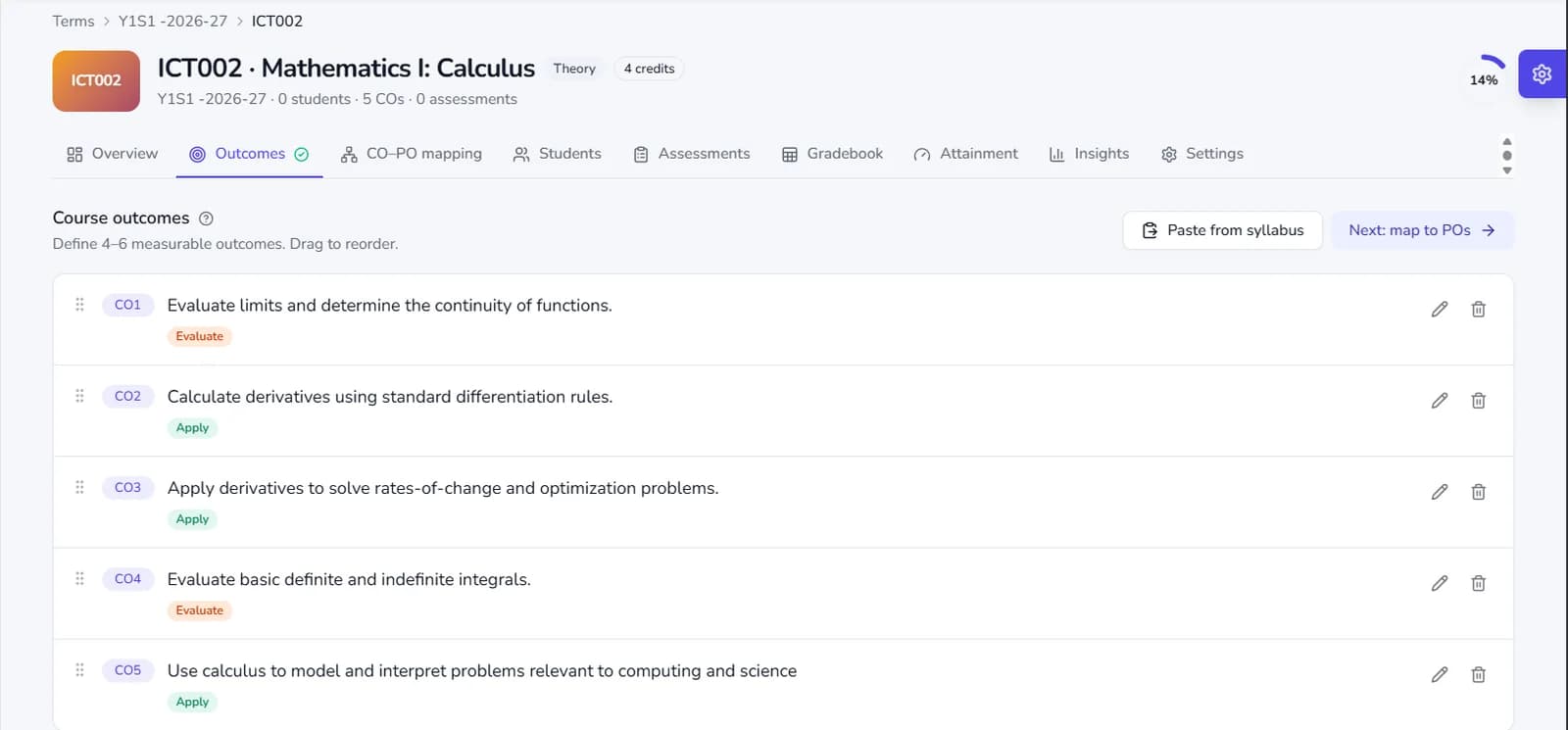Open the Attainment tab
This screenshot has width=1568, height=730.
(x=966, y=154)
